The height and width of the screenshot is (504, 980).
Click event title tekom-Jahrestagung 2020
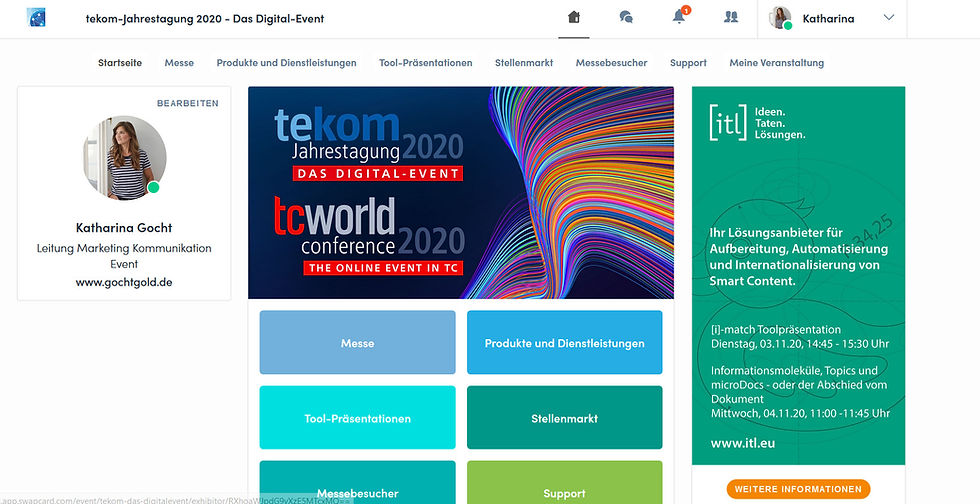pyautogui.click(x=205, y=19)
